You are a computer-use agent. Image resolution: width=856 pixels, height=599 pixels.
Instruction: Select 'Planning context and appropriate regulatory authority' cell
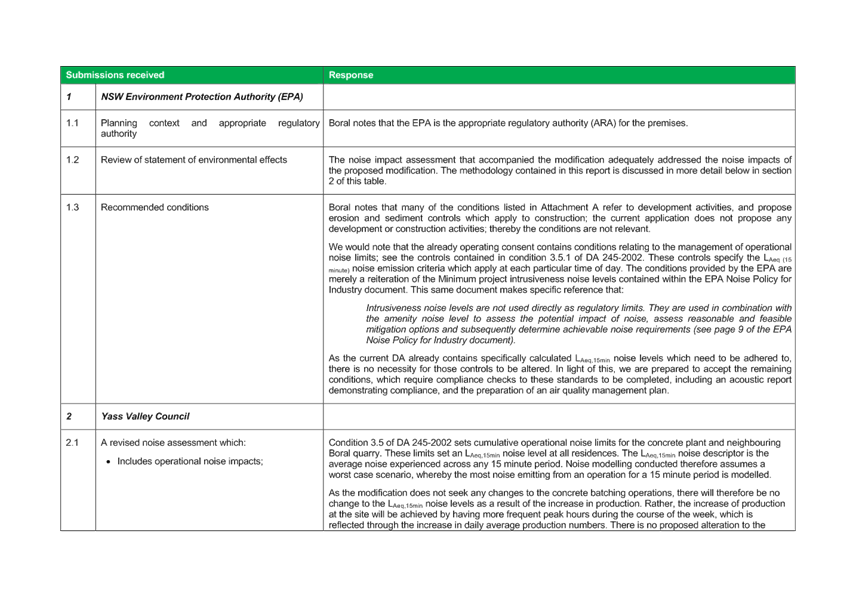tap(210, 128)
